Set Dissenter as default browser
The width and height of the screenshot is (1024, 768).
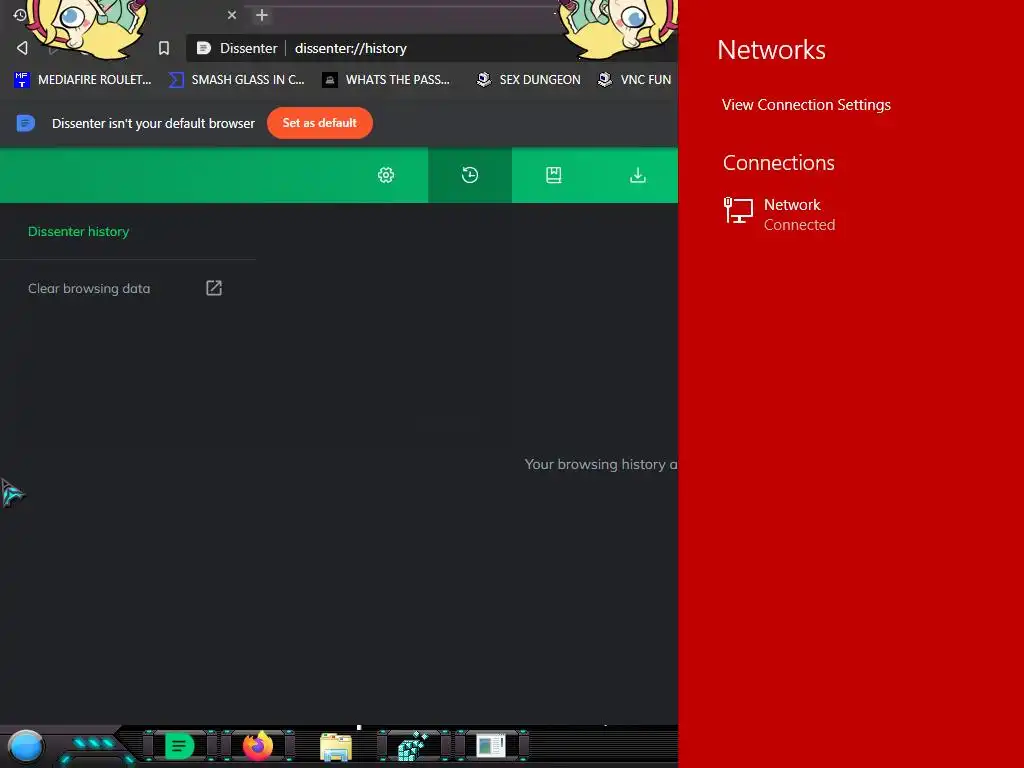[x=320, y=123]
